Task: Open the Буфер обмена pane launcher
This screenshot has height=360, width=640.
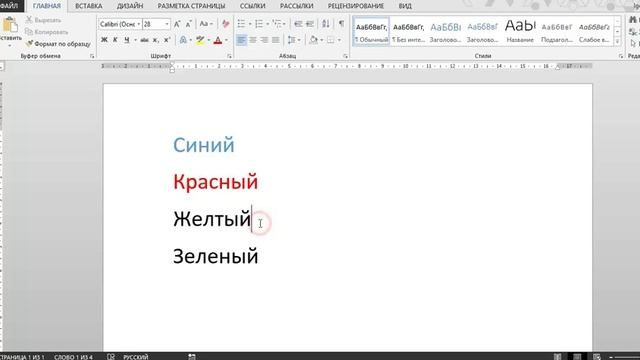Action: tap(92, 56)
